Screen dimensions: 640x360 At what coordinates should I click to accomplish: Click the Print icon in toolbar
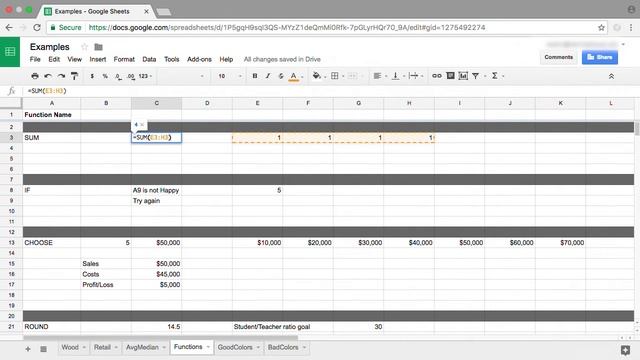(x=35, y=76)
